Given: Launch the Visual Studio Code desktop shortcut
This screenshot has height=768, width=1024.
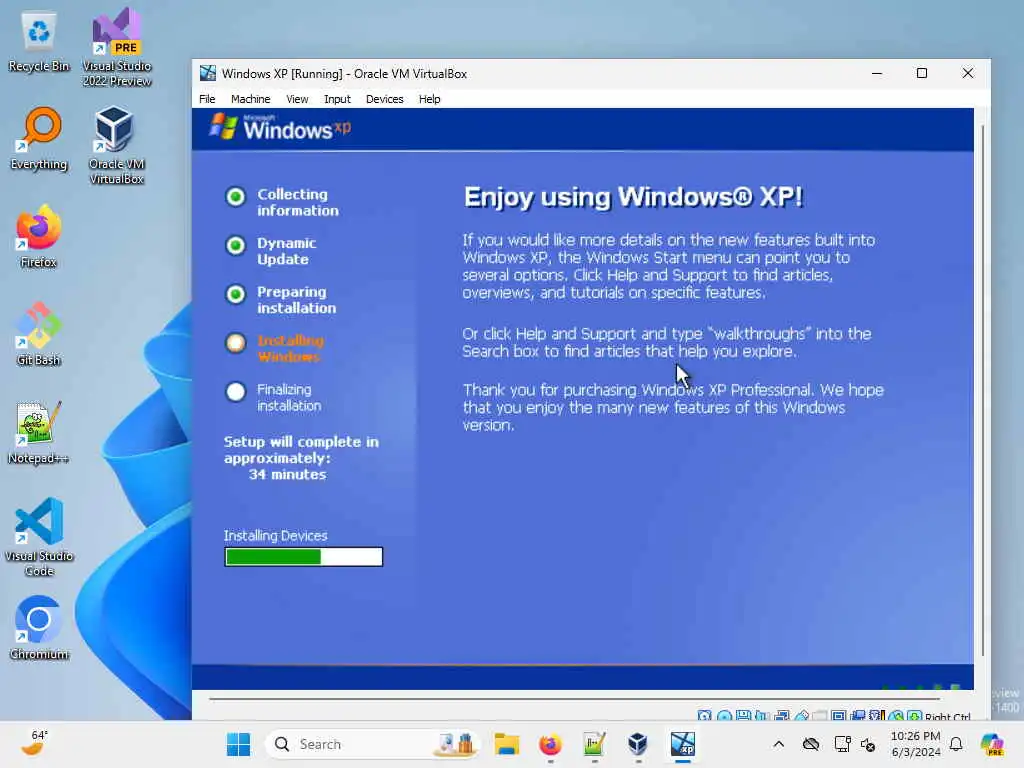Looking at the screenshot, I should 39,537.
